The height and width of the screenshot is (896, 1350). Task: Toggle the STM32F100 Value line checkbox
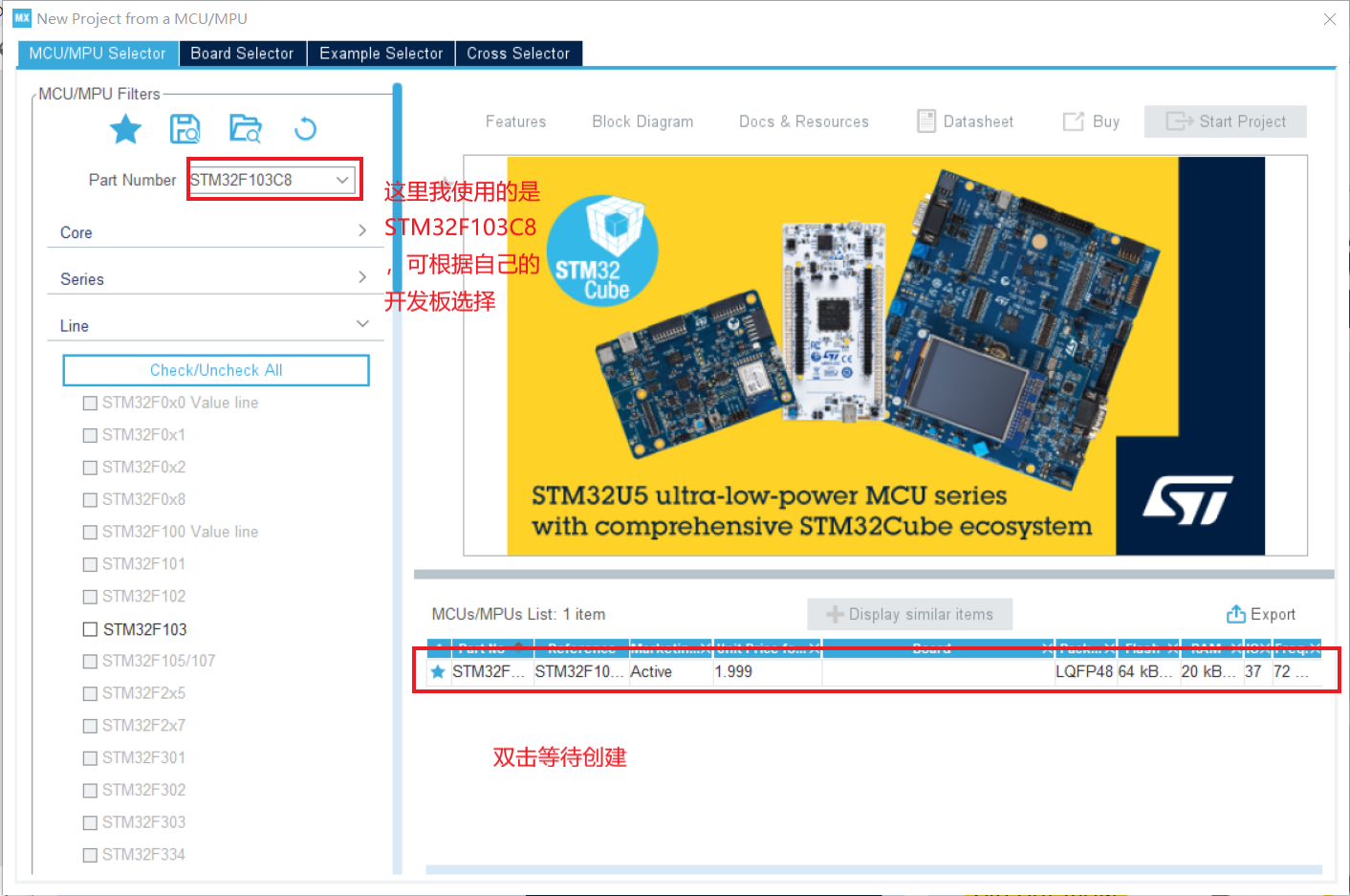tap(90, 533)
